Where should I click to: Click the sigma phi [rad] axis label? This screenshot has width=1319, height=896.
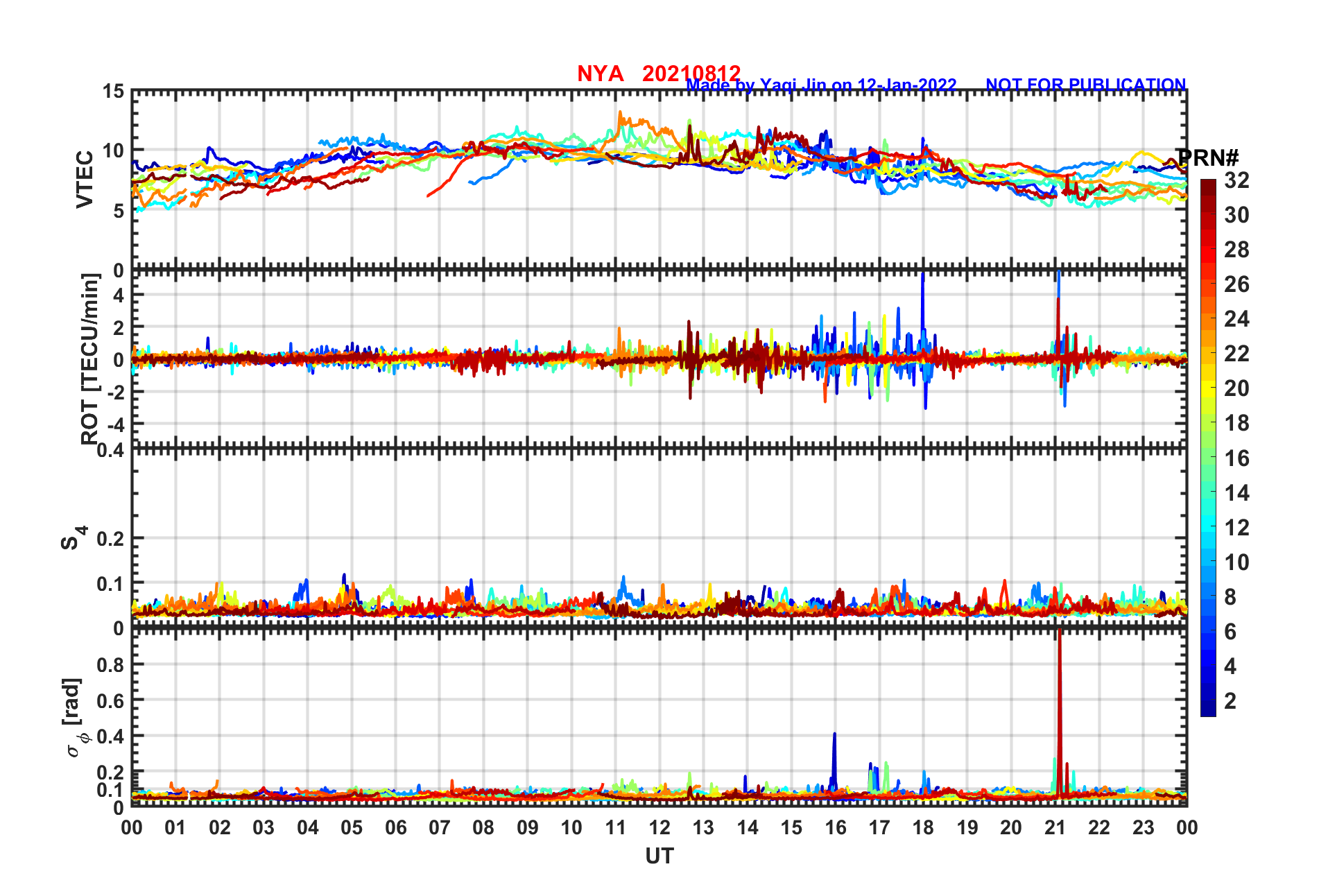pyautogui.click(x=74, y=718)
